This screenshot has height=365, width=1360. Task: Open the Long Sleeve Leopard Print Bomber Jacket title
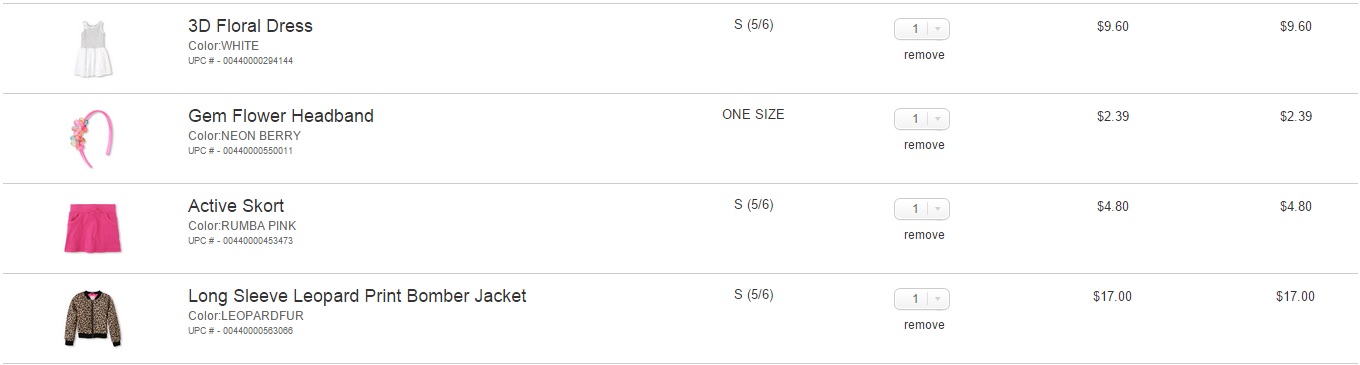coord(357,296)
